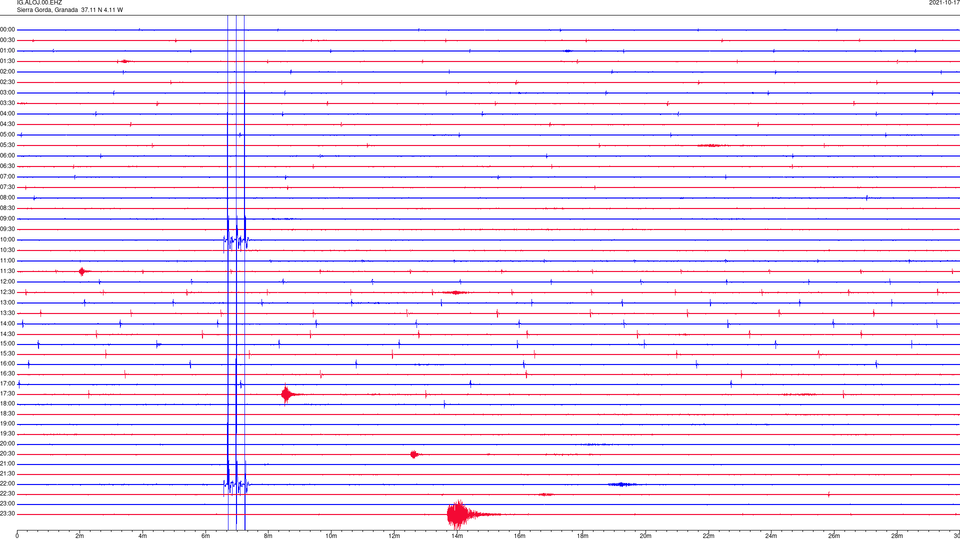Click the 22m axis tick label
Image resolution: width=960 pixels, height=540 pixels.
pyautogui.click(x=708, y=536)
